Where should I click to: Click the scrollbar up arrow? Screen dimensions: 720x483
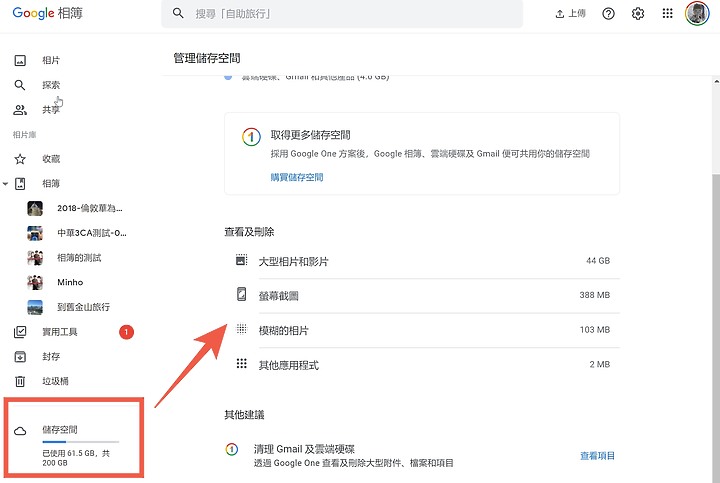[x=716, y=81]
